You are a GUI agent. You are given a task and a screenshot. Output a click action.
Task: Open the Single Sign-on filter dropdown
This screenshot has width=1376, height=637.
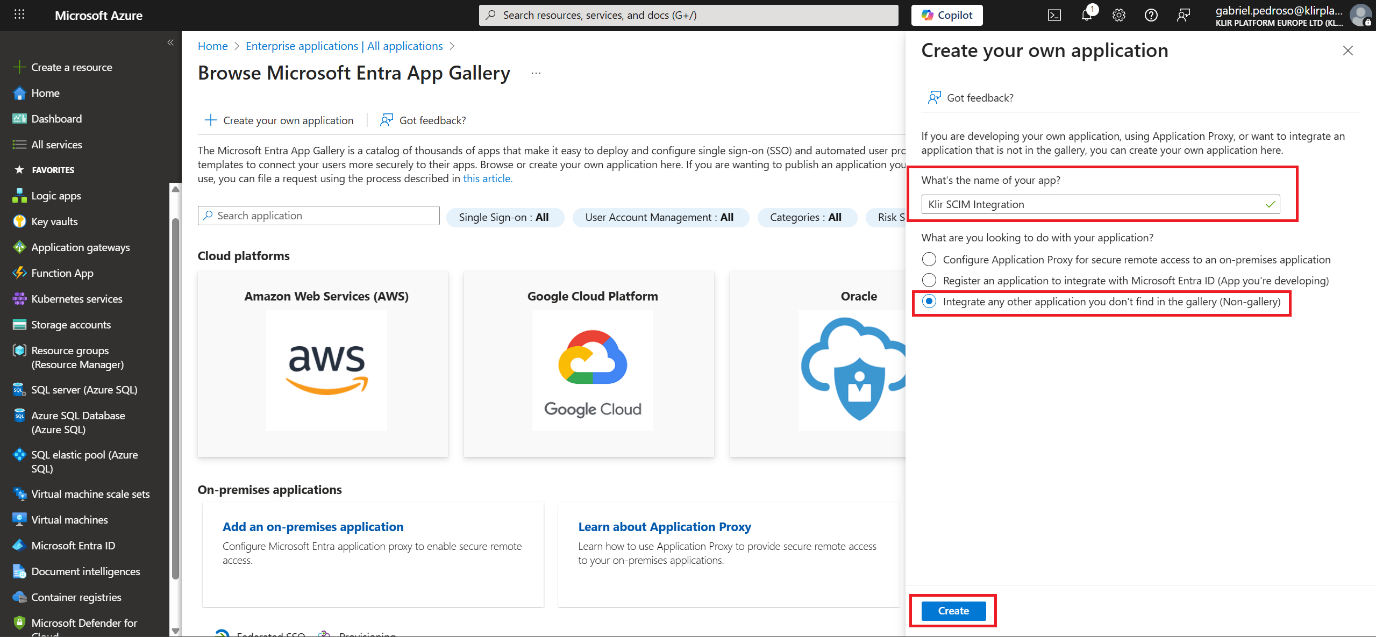[504, 217]
